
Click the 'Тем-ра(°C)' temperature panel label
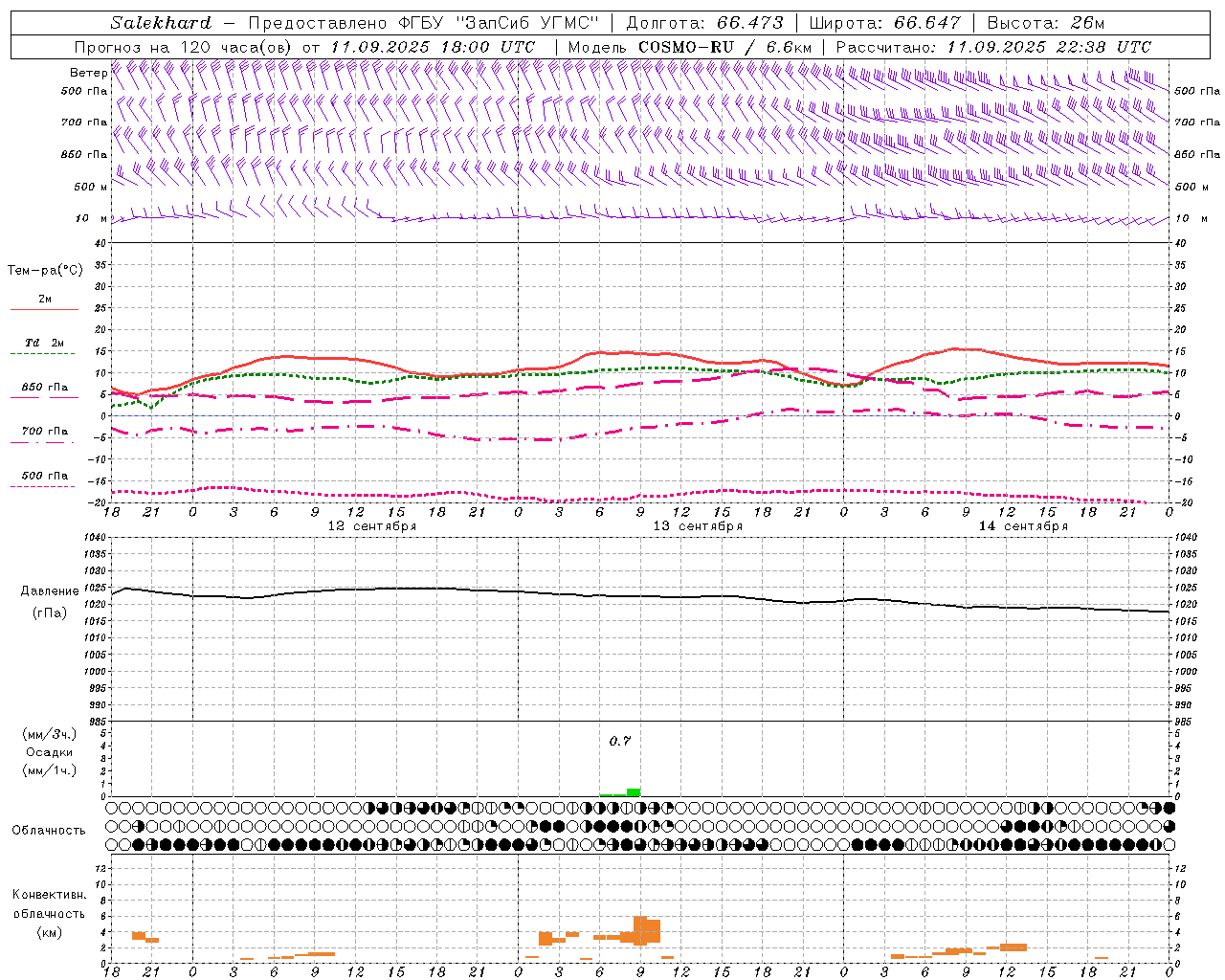point(45,271)
